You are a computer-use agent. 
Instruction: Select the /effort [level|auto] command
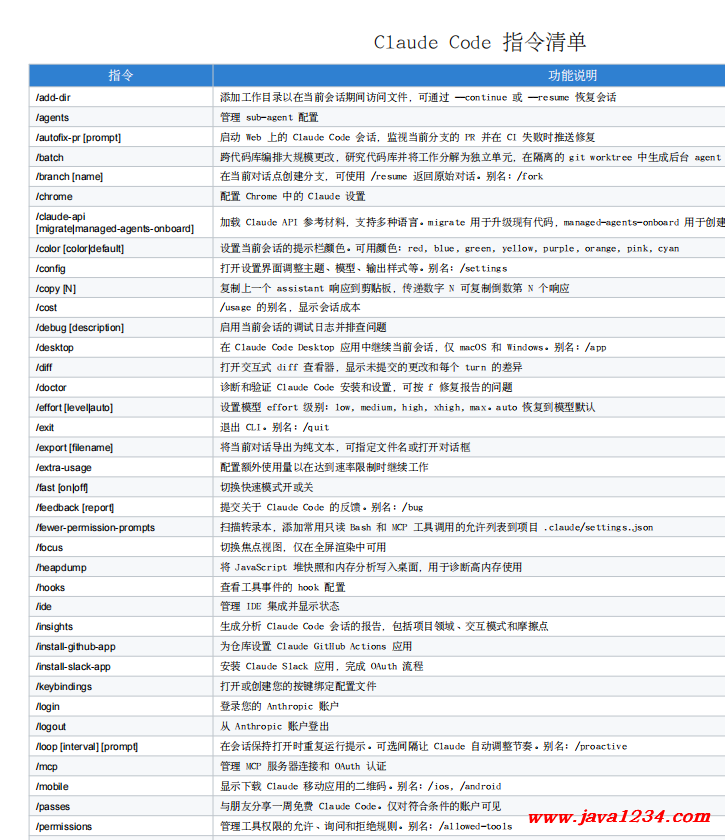pyautogui.click(x=74, y=408)
